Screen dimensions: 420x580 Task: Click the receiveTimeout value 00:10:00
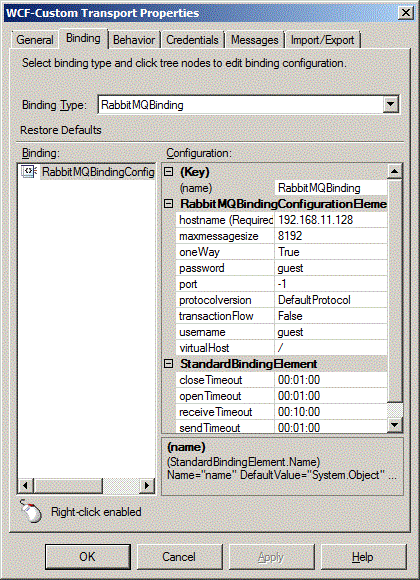point(331,412)
